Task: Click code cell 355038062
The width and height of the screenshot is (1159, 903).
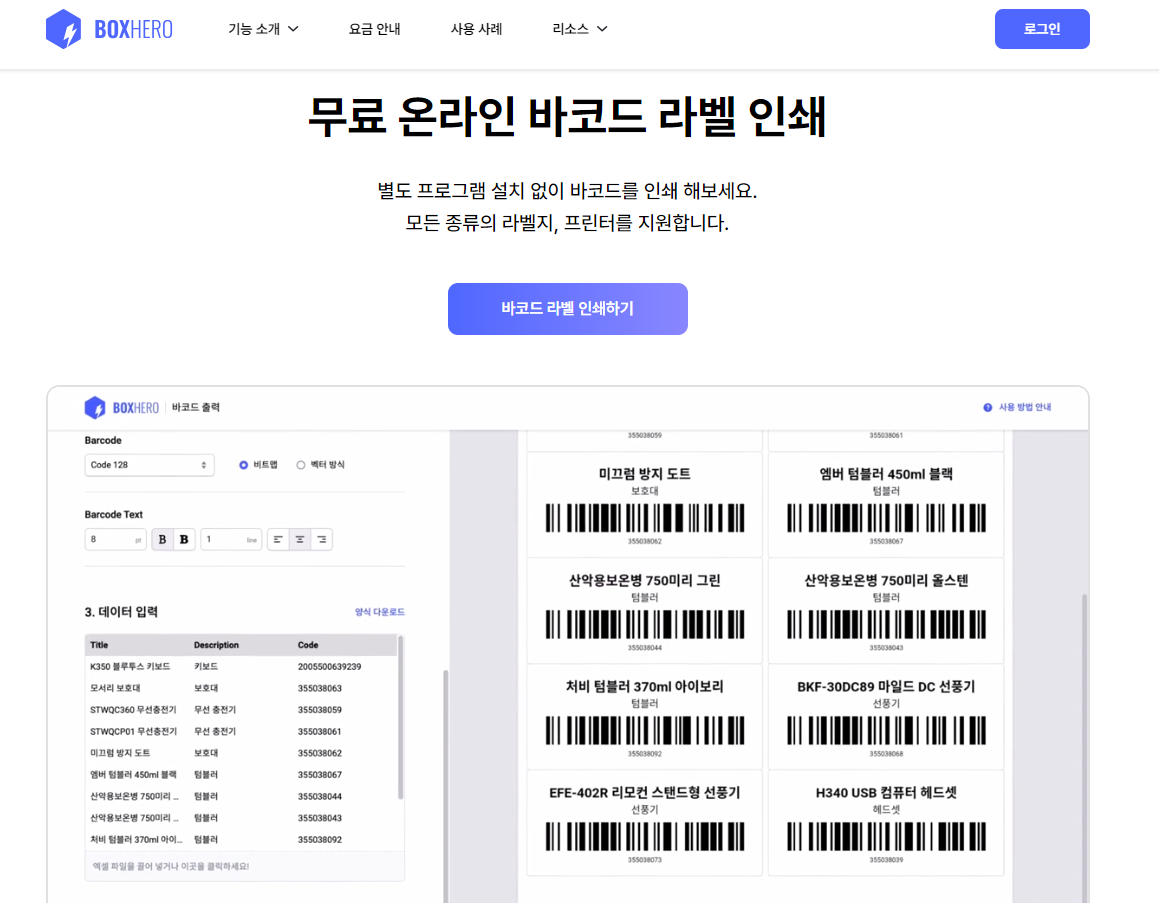Action: (319, 753)
